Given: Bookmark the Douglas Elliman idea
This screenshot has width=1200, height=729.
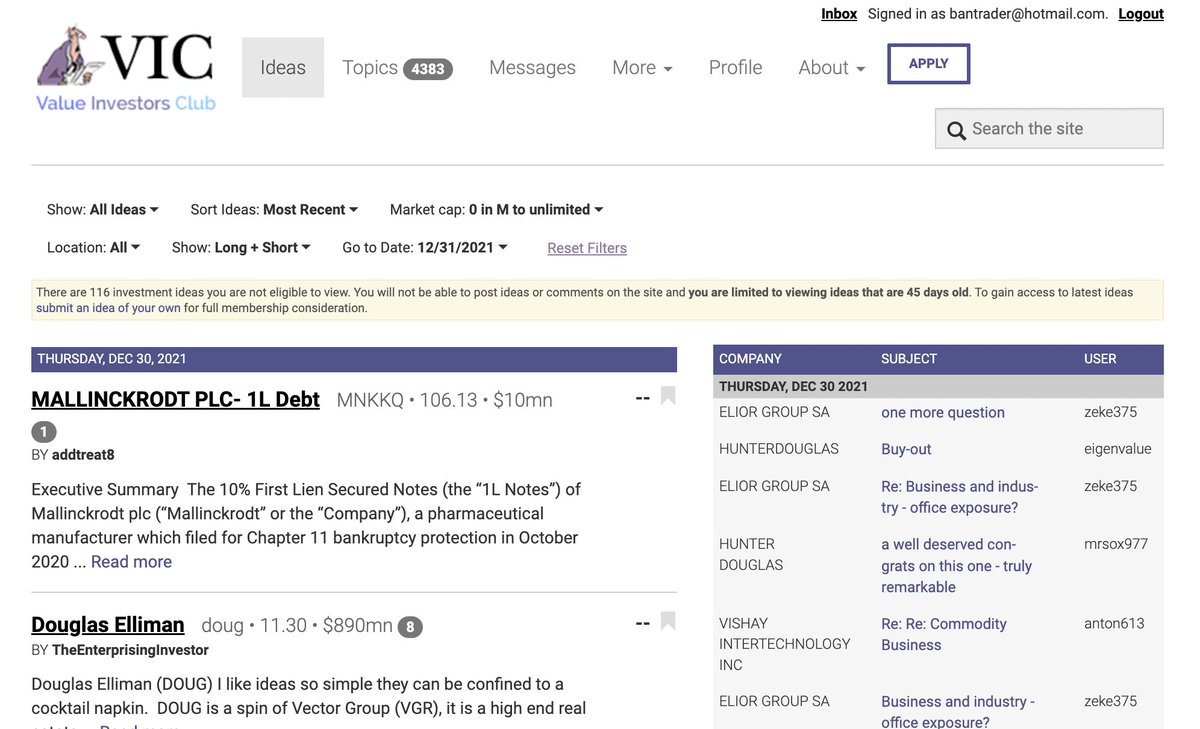Looking at the screenshot, I should tap(668, 621).
